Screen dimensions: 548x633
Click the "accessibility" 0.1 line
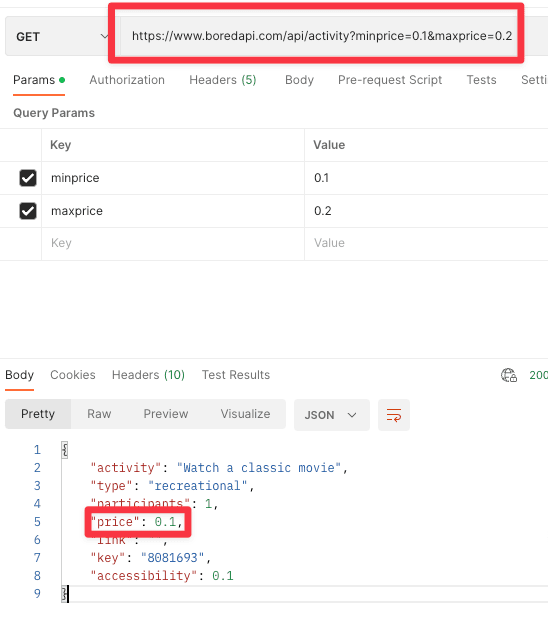(162, 576)
